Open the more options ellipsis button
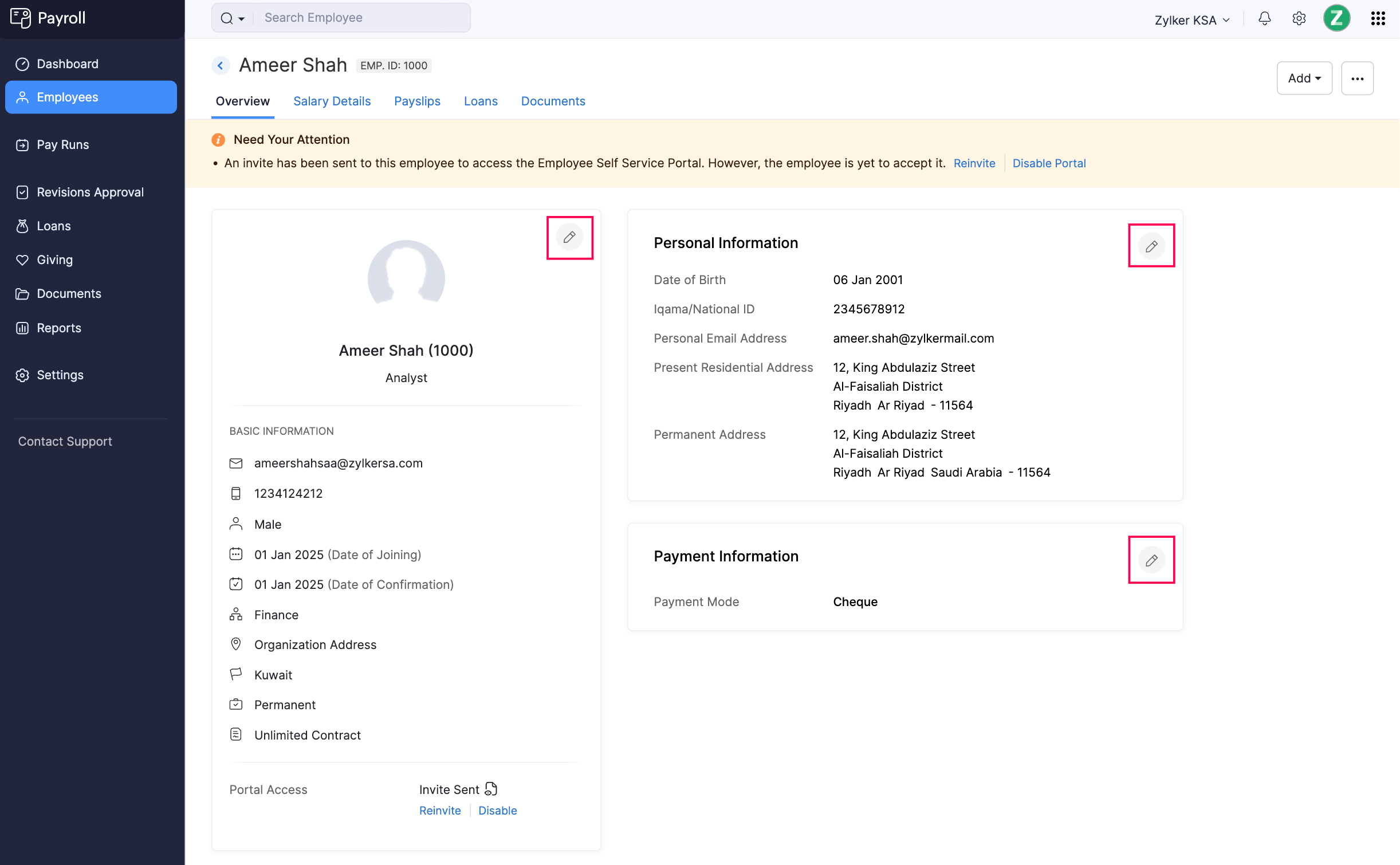 coord(1357,78)
